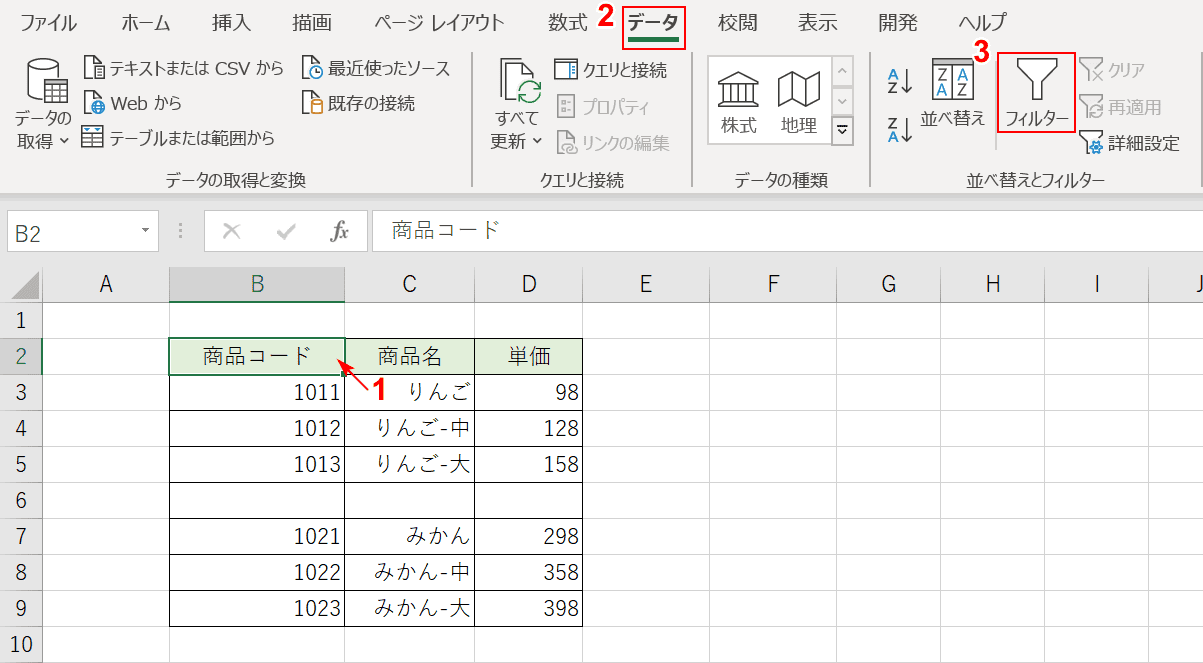Select cell containing みかん-大
The height and width of the screenshot is (663, 1203).
click(x=410, y=608)
